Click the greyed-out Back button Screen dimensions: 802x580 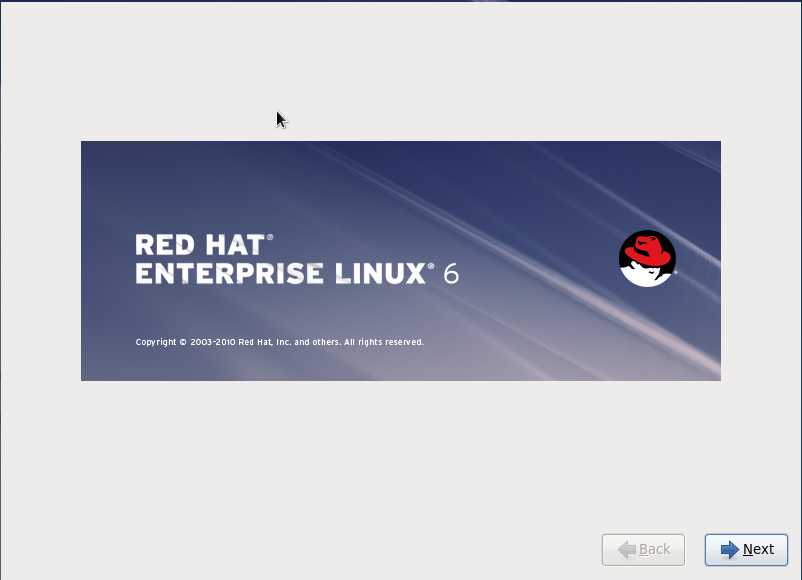[x=643, y=550]
